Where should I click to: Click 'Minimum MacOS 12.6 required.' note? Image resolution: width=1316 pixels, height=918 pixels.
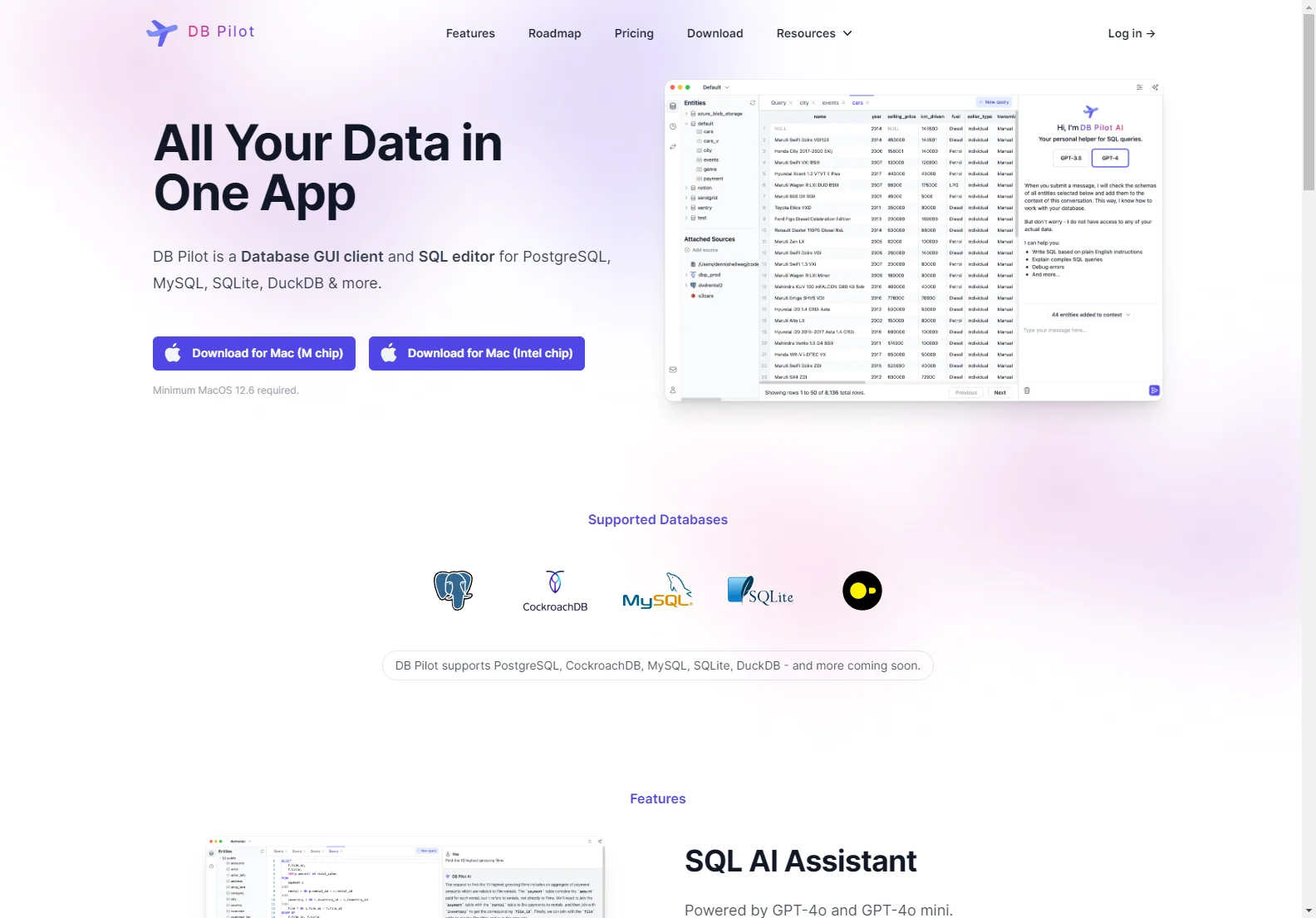coord(226,390)
